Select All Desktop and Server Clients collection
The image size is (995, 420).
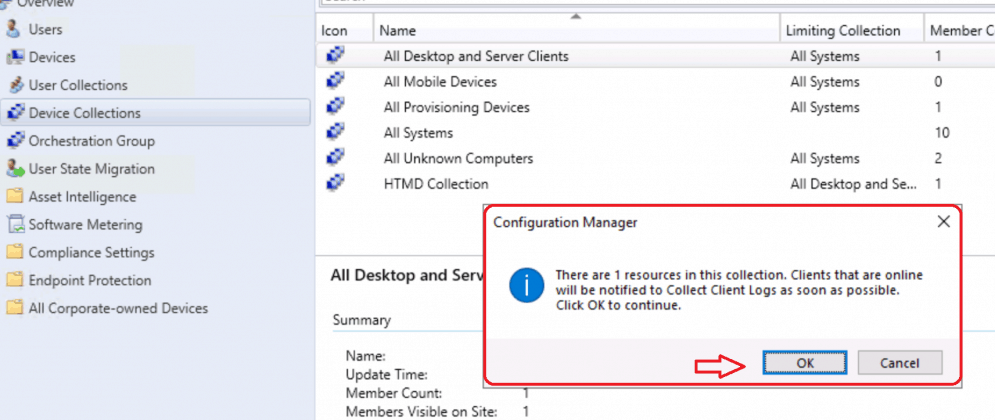click(476, 56)
